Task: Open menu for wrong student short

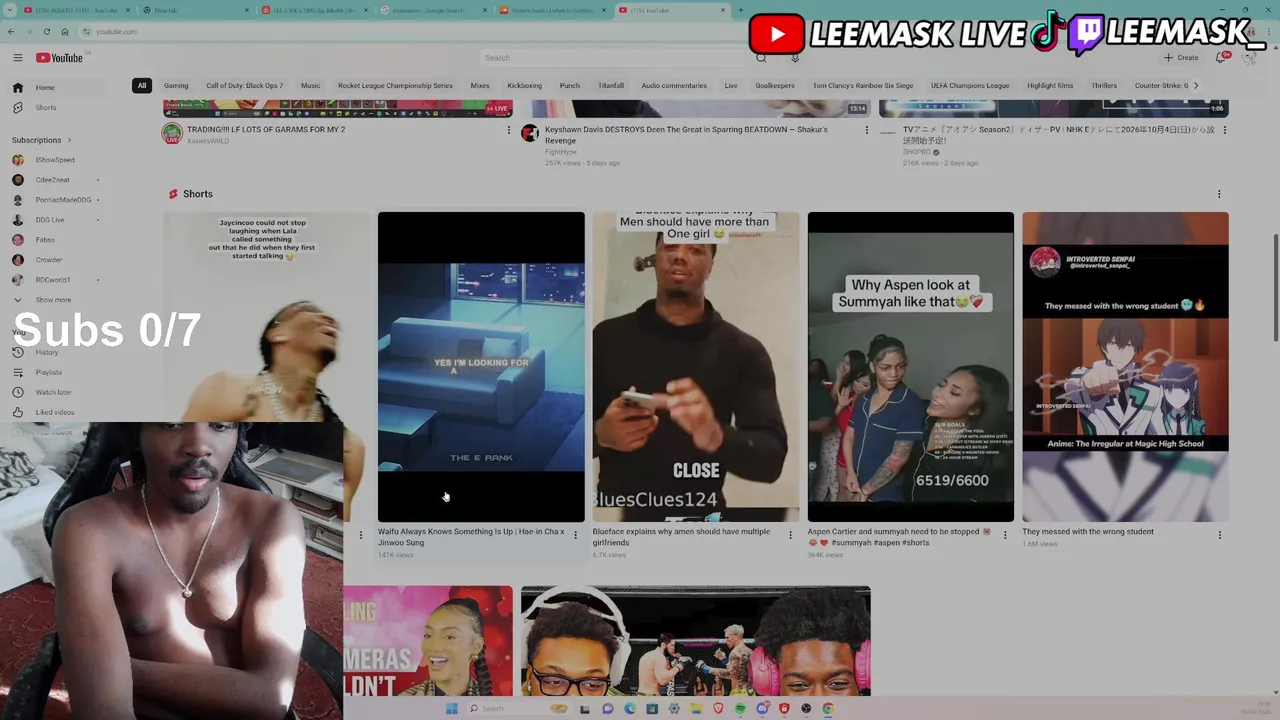Action: 1220,535
